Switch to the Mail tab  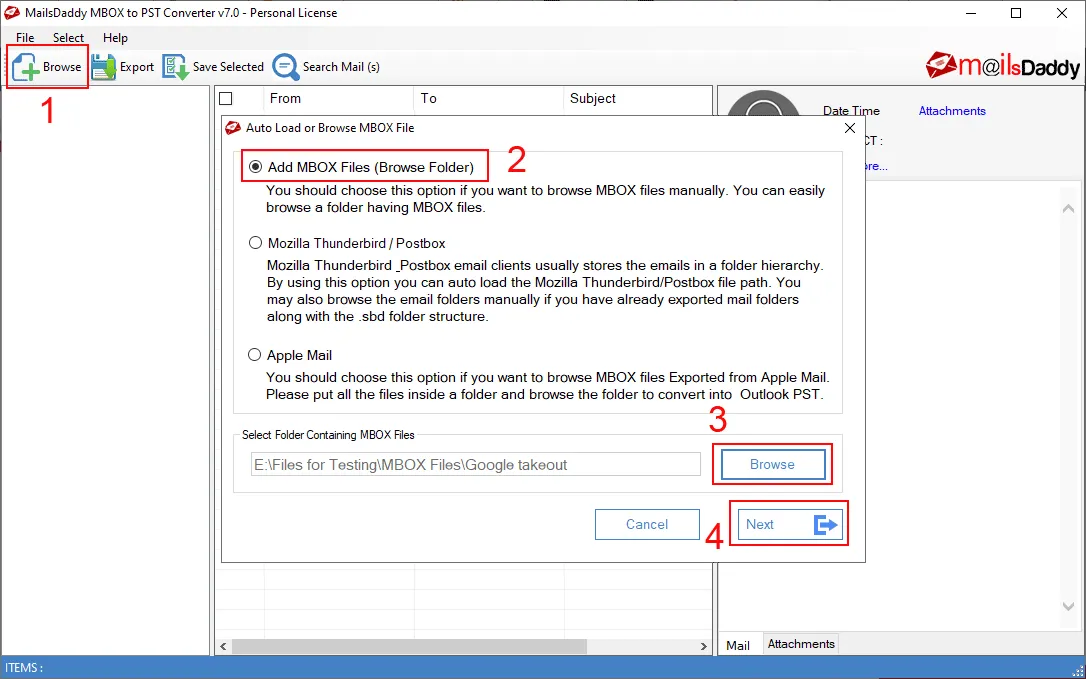point(739,644)
